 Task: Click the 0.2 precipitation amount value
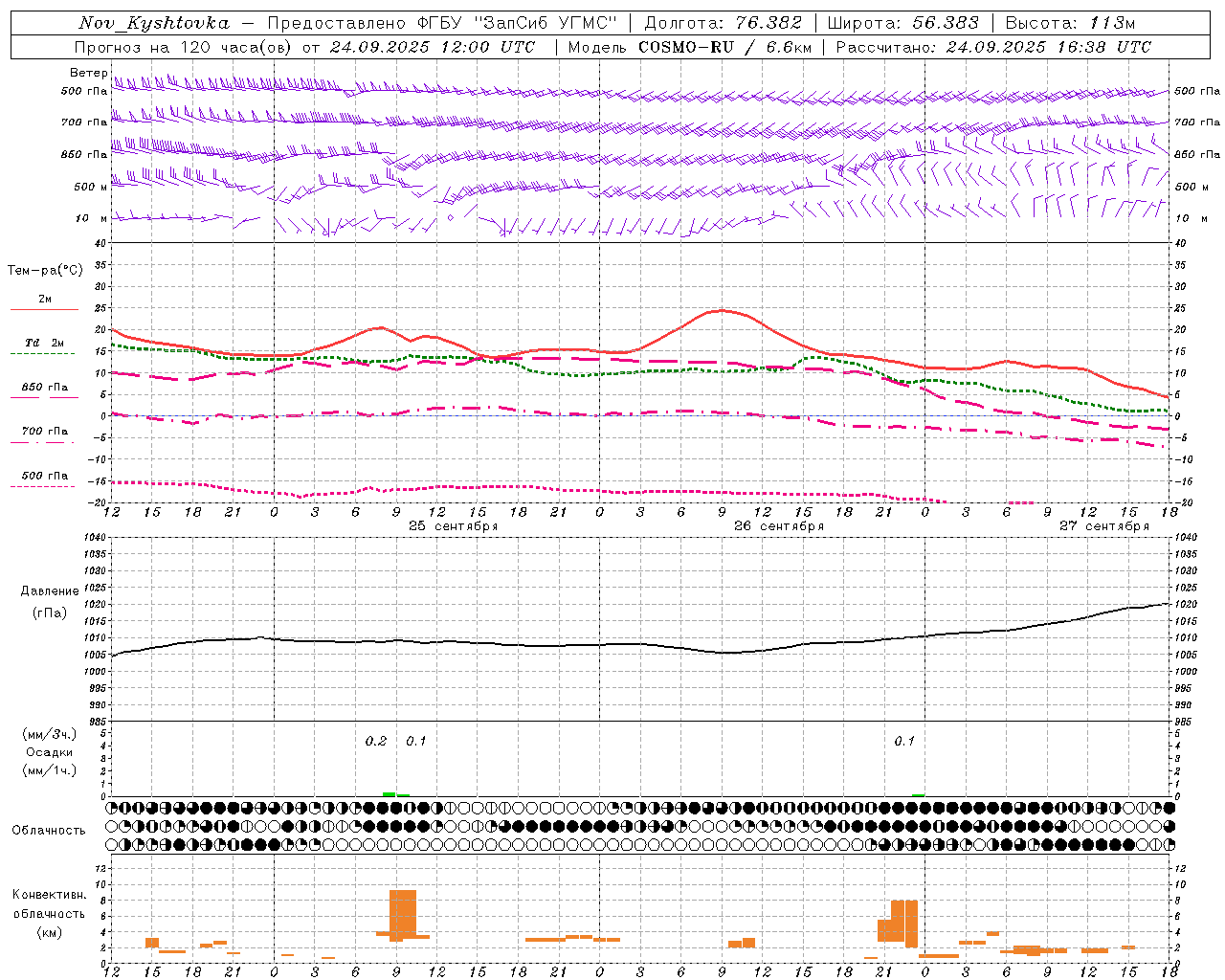coord(376,741)
